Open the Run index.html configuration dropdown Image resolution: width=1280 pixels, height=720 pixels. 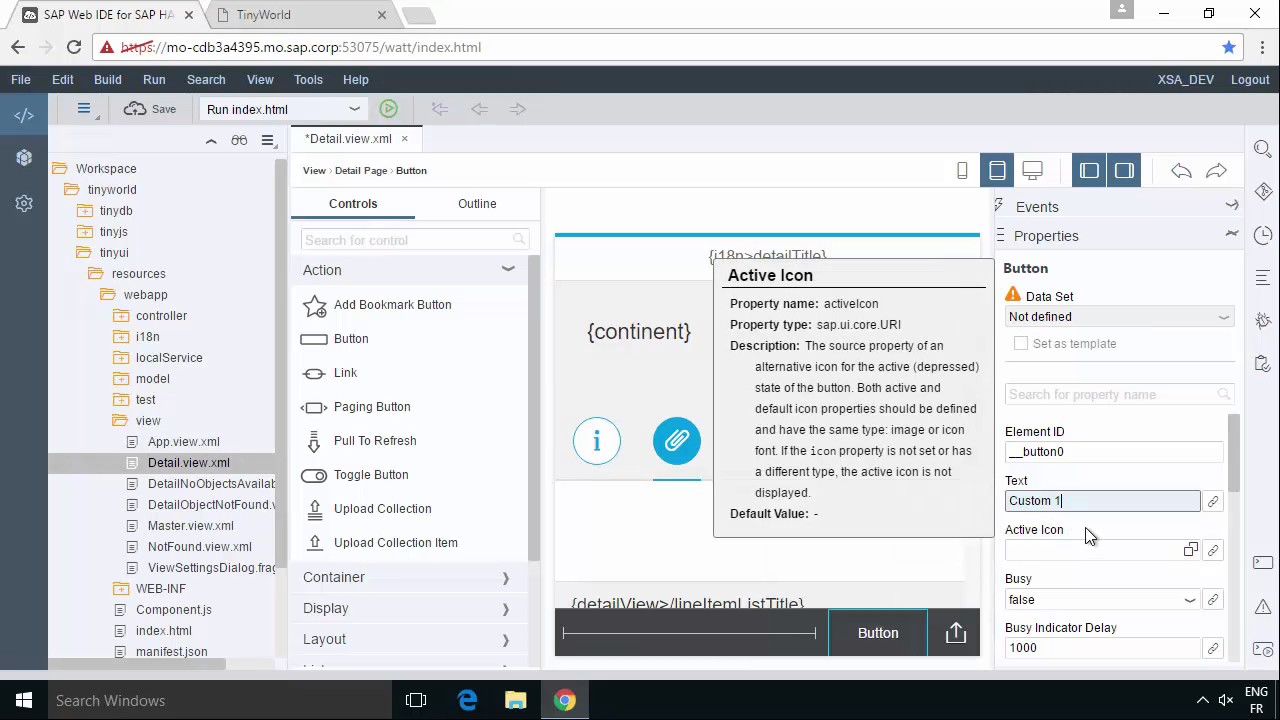(x=284, y=109)
